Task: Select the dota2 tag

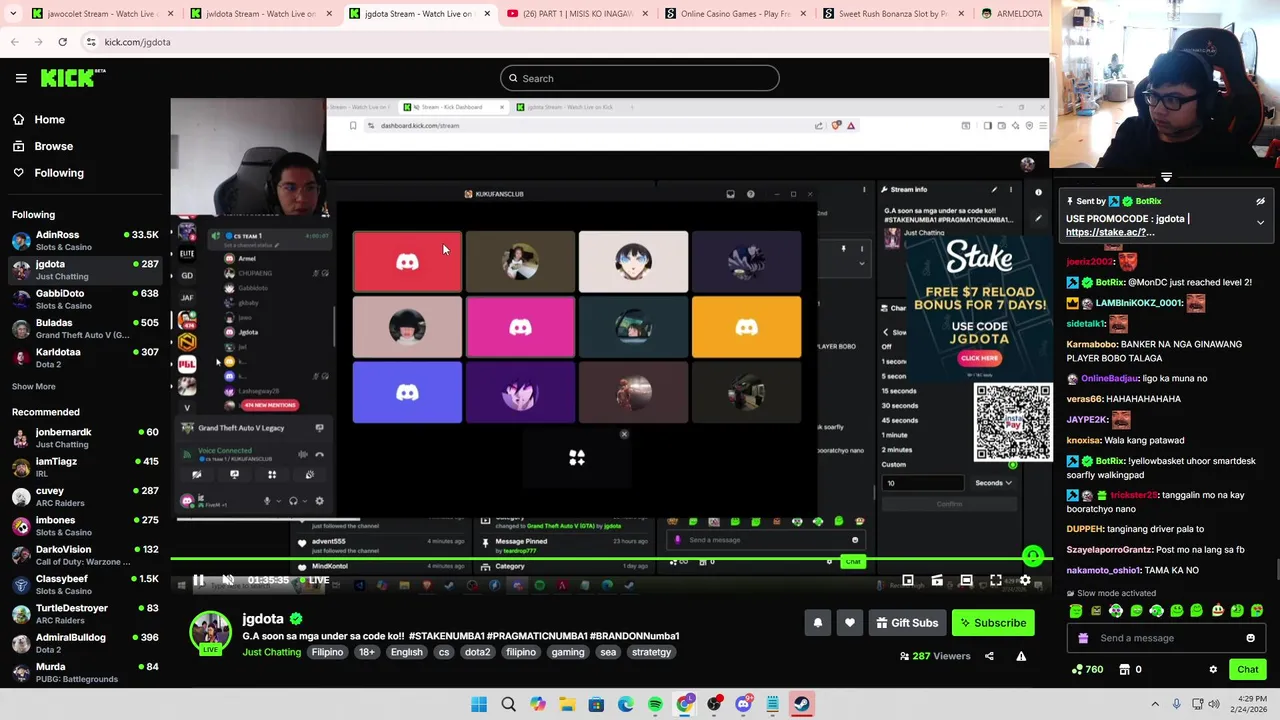Action: click(477, 652)
